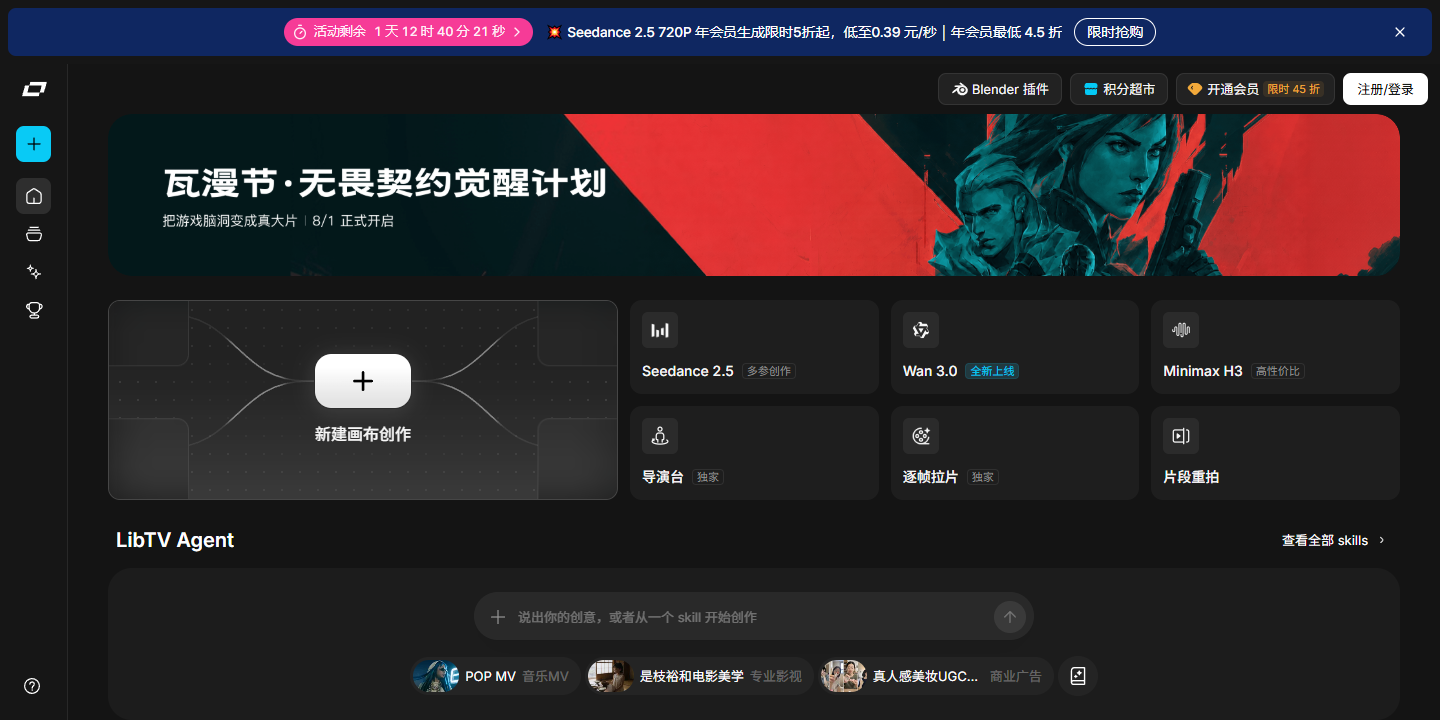Viewport: 1440px width, 720px height.
Task: Click 查看全部 skills link
Action: coord(1334,540)
